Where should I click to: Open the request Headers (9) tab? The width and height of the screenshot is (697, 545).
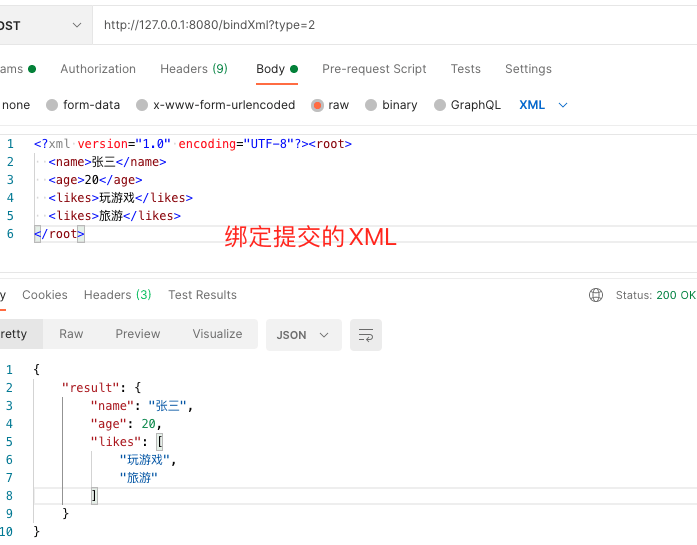(x=194, y=69)
